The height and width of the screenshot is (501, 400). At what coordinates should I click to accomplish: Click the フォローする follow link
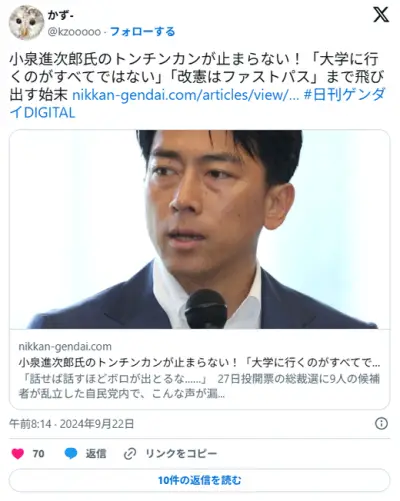coord(142,32)
